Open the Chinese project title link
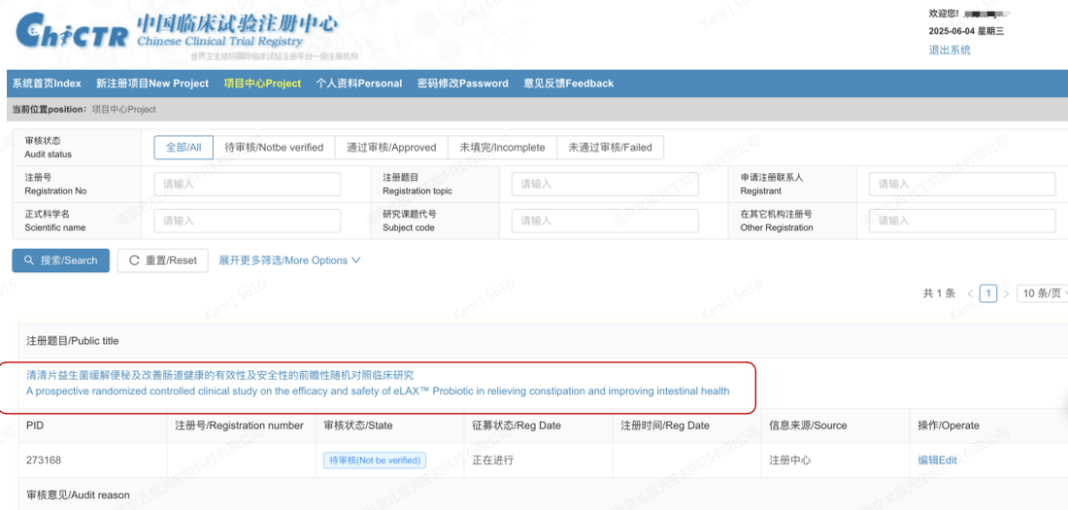1068x510 pixels. pyautogui.click(x=220, y=375)
